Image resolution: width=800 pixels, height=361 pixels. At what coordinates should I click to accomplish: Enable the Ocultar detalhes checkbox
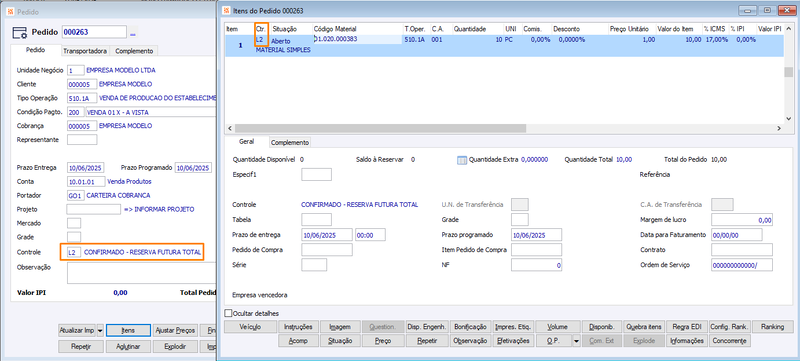pyautogui.click(x=228, y=313)
